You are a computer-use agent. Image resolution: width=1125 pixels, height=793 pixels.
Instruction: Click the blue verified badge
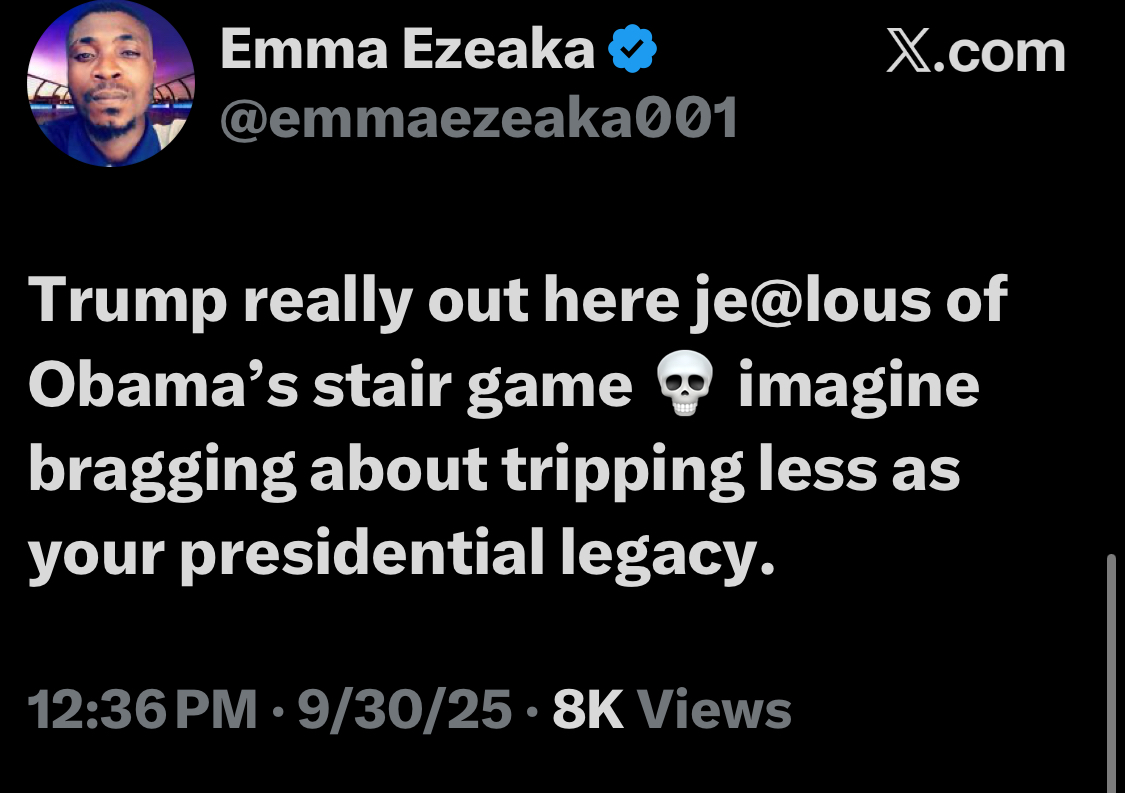pos(632,50)
